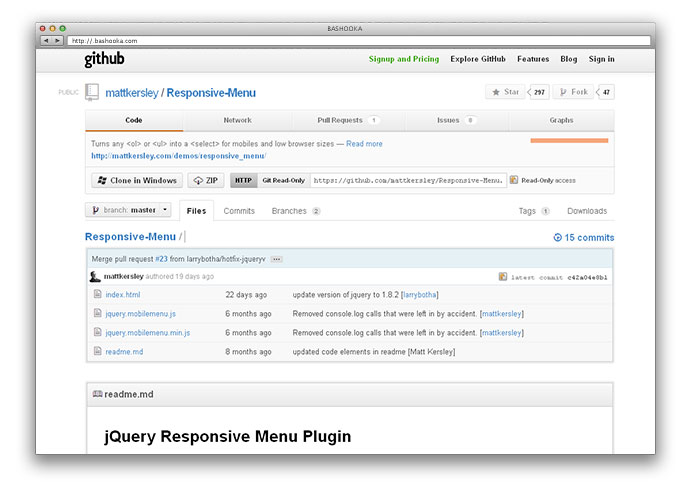
Task: Click the repository book icon beside mattkersley
Action: click(x=92, y=92)
